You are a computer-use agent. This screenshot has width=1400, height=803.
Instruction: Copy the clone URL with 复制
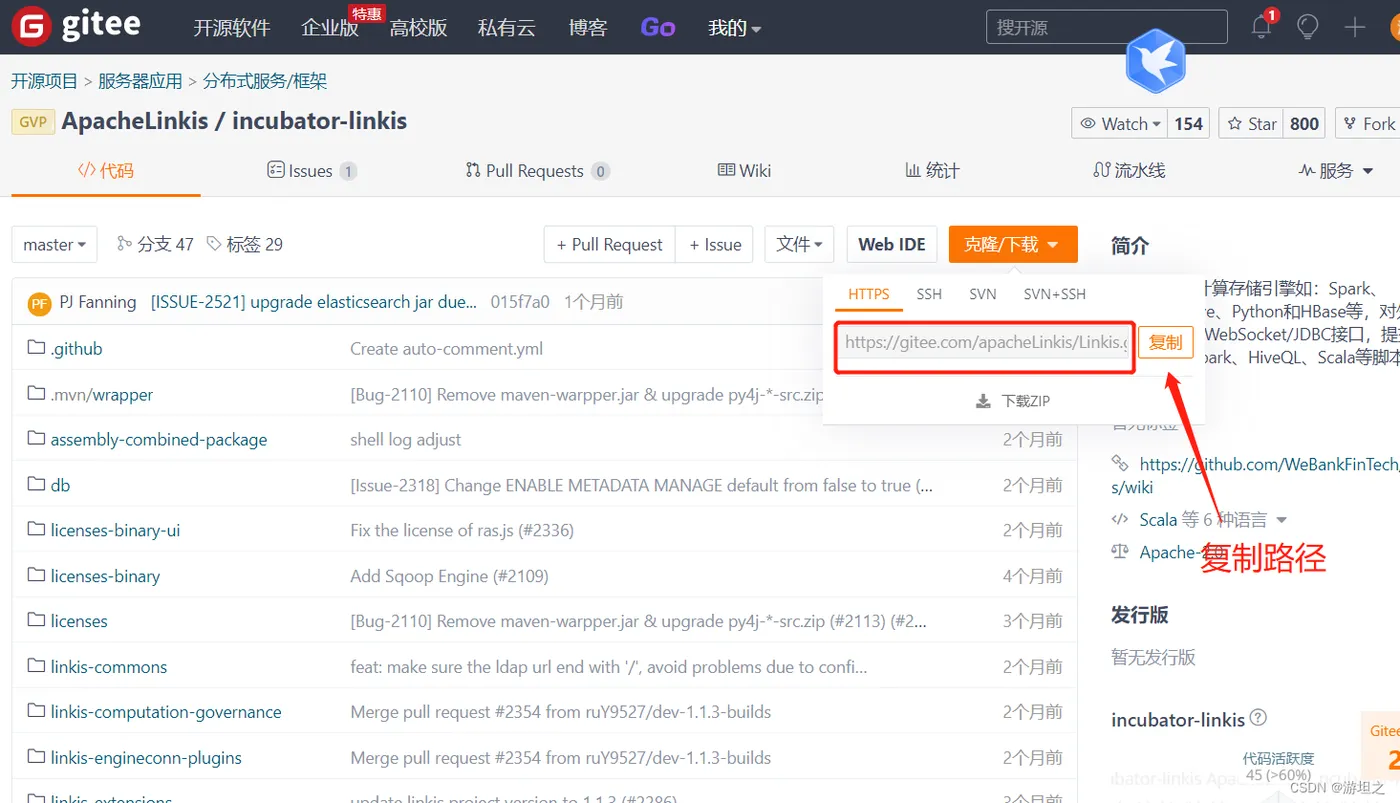pos(1166,342)
